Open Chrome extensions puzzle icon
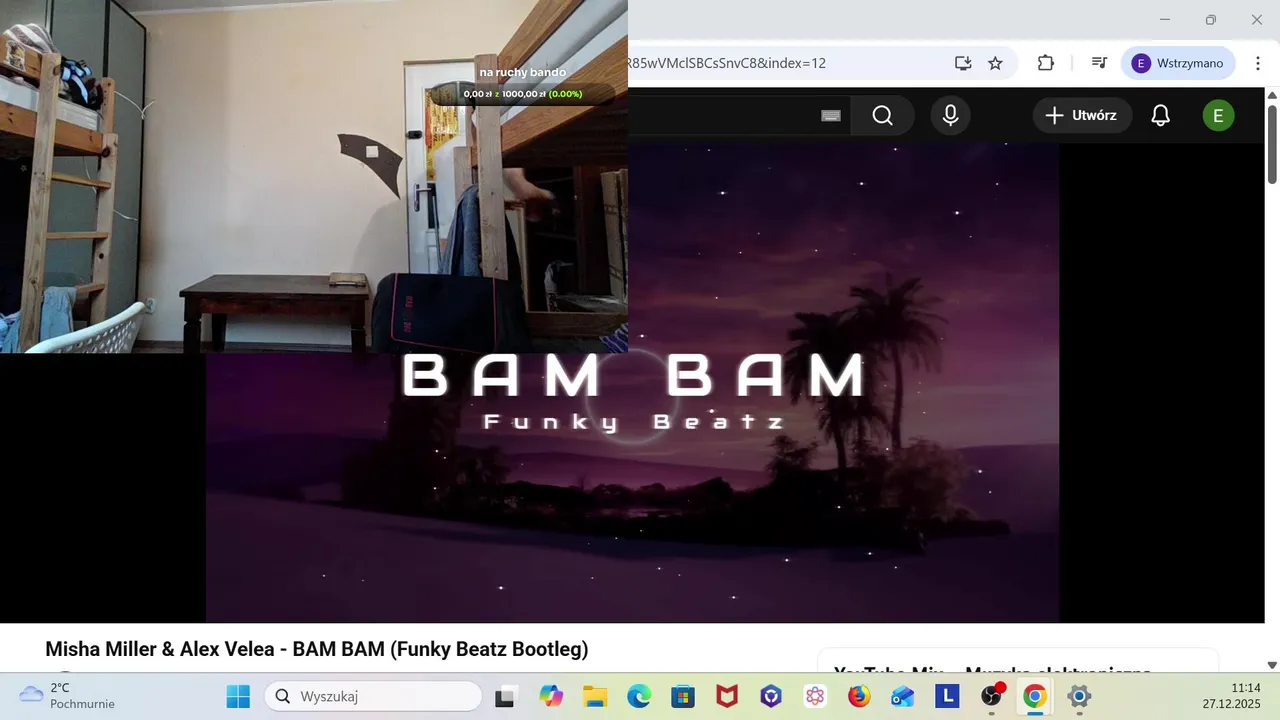 pos(1046,63)
